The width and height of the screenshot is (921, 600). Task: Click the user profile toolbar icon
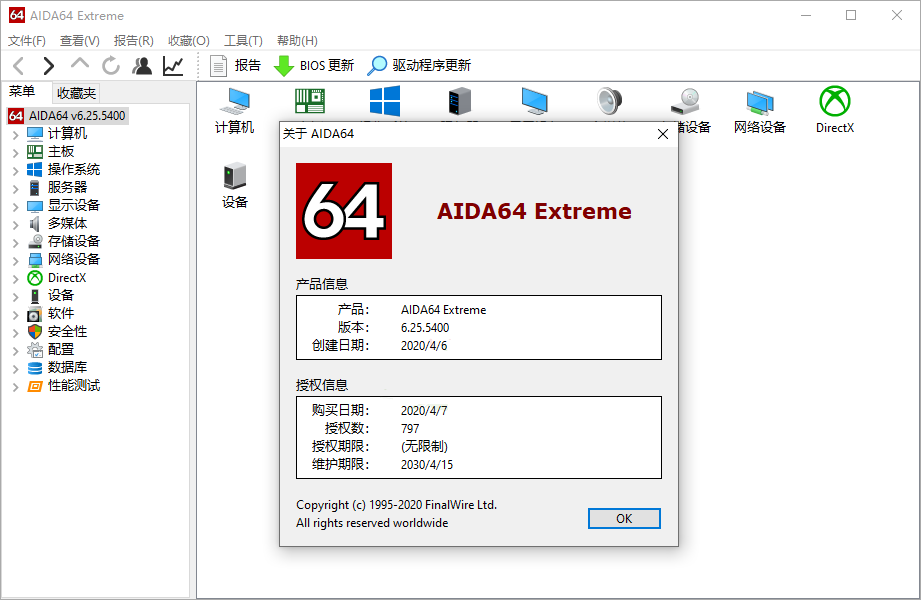(x=142, y=66)
